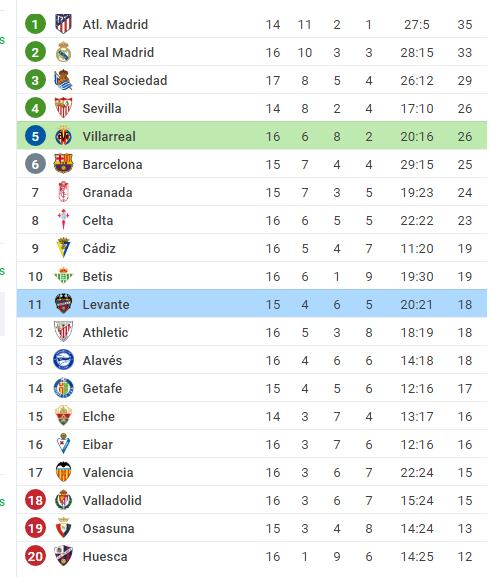Click the green position 1 badge
Viewport: 490px width, 577px height.
point(35,24)
